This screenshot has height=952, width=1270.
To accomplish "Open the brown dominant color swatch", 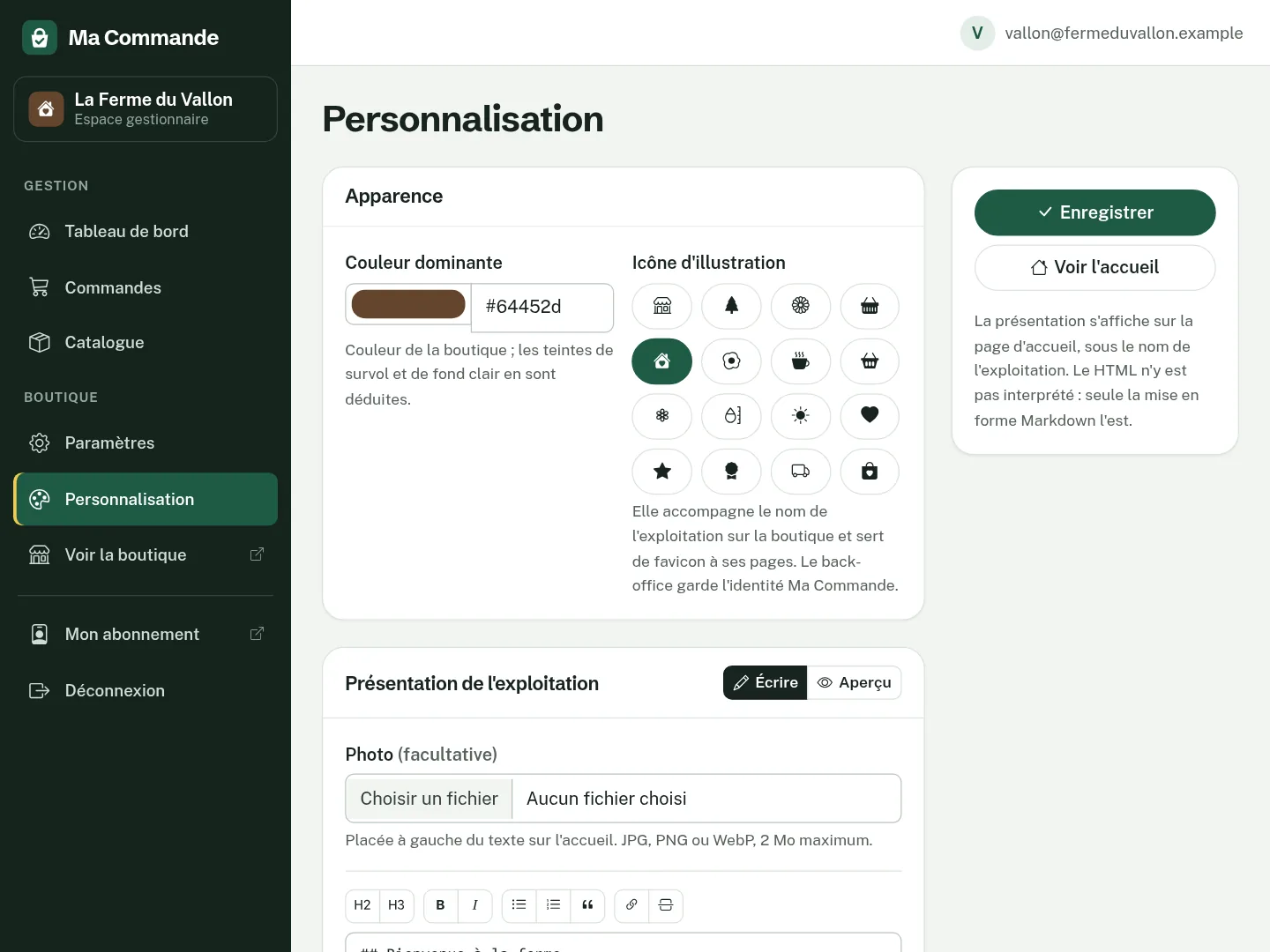I will point(408,305).
